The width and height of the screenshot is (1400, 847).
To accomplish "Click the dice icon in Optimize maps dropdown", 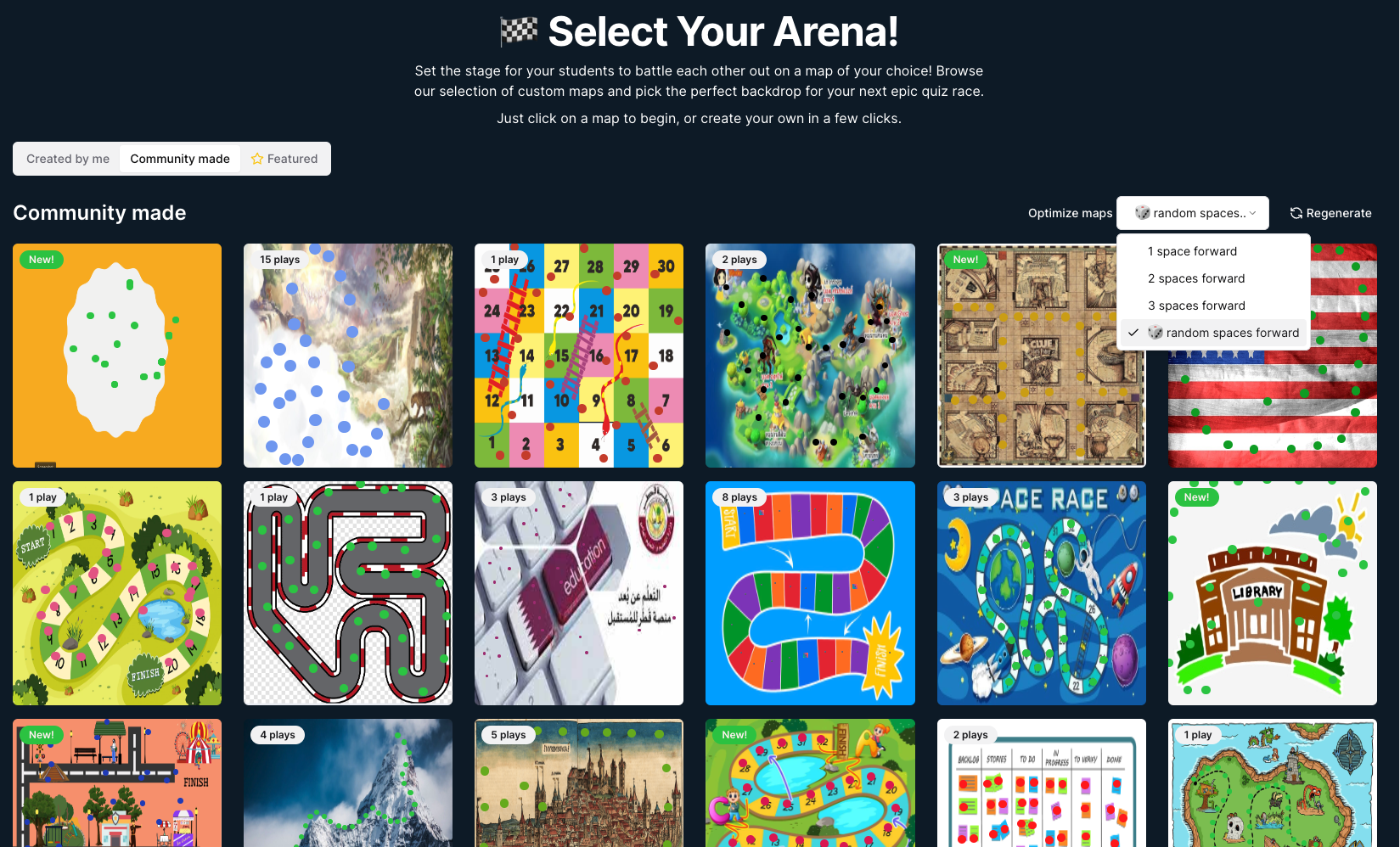I will pos(1143,213).
